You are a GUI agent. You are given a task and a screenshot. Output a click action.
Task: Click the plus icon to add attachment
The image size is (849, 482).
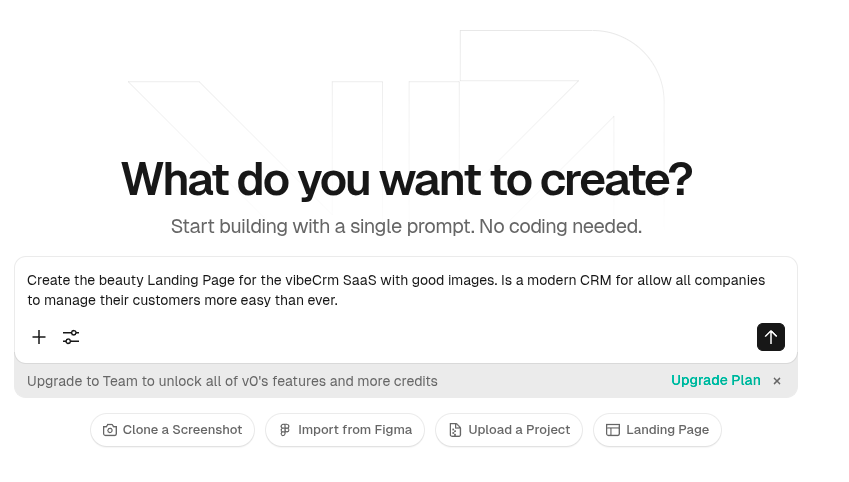[x=39, y=337]
